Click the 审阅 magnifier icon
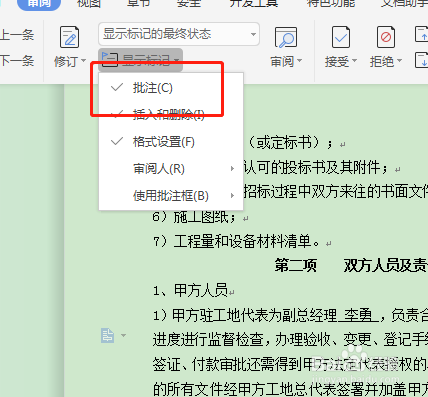Screen dimensions: 428x397 coord(286,38)
